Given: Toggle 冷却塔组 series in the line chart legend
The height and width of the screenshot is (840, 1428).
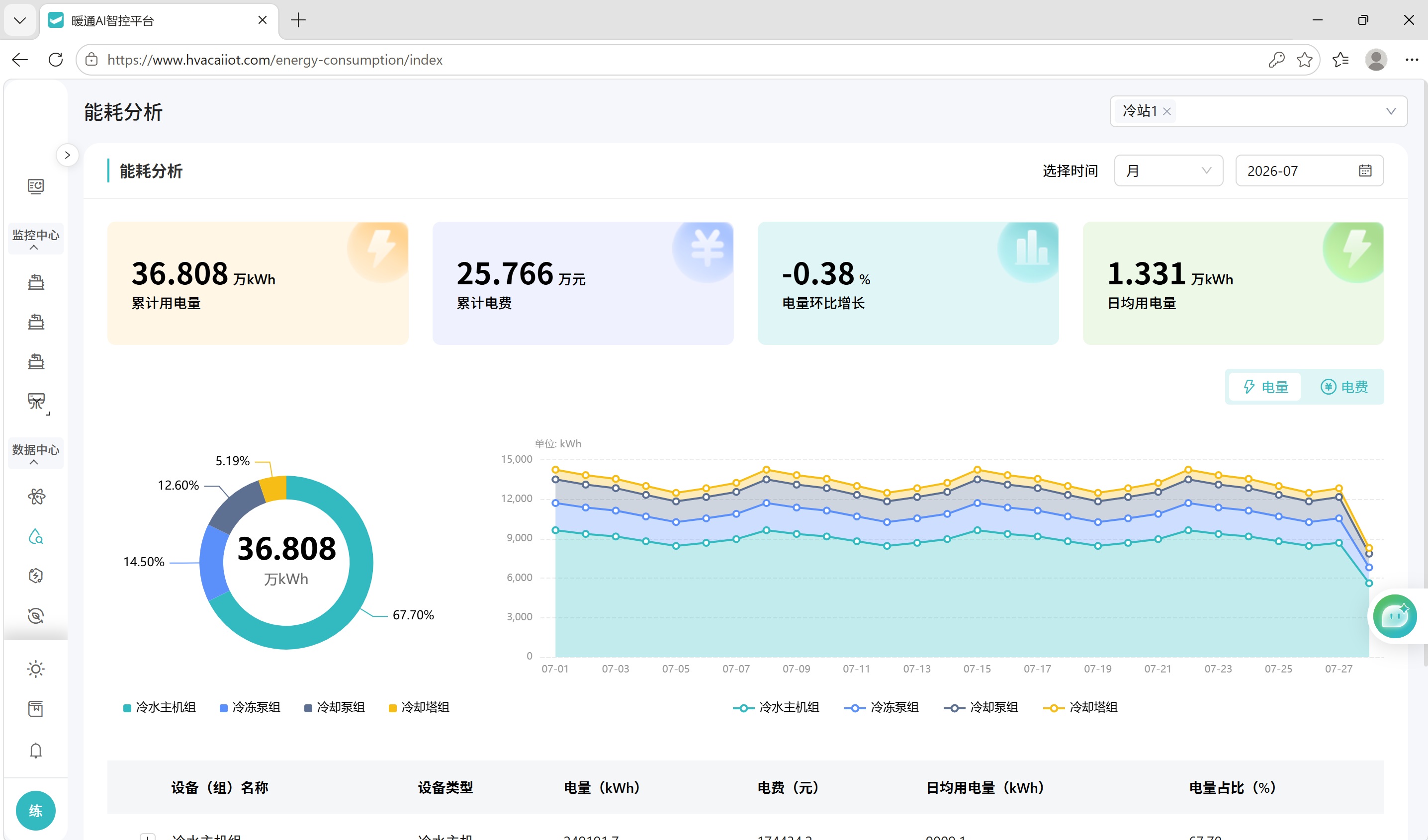Looking at the screenshot, I should coord(1080,707).
